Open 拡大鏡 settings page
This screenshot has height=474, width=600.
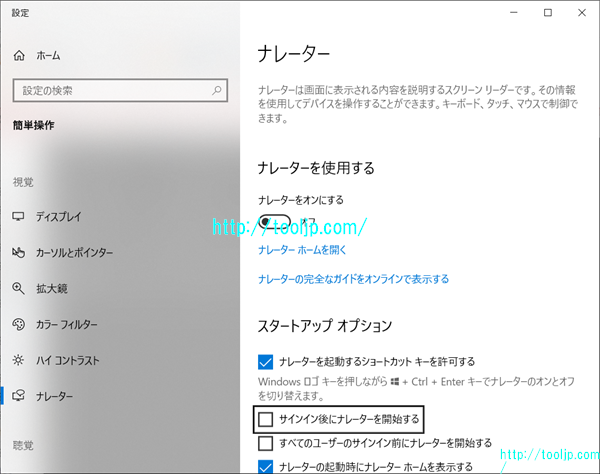pos(52,288)
